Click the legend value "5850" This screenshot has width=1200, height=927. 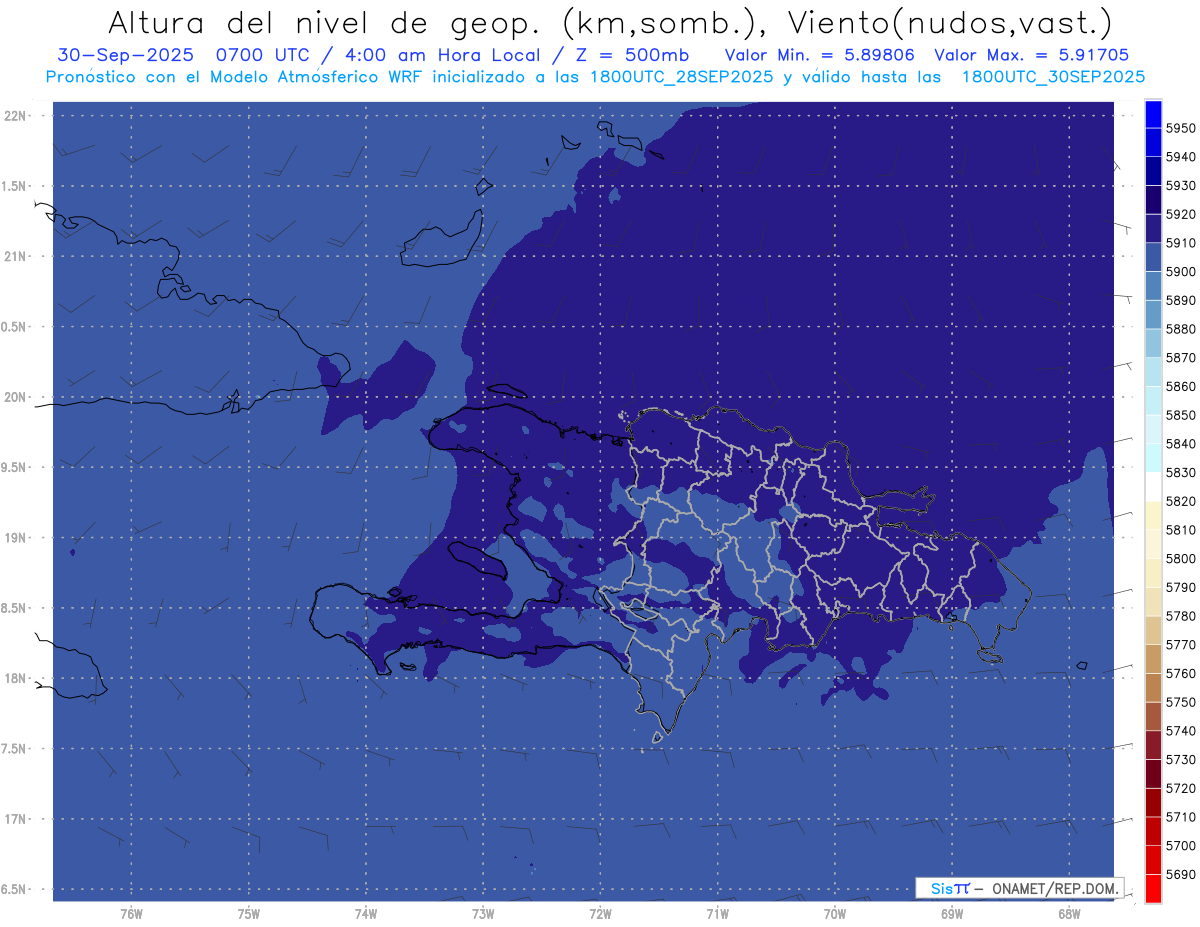coord(1180,415)
